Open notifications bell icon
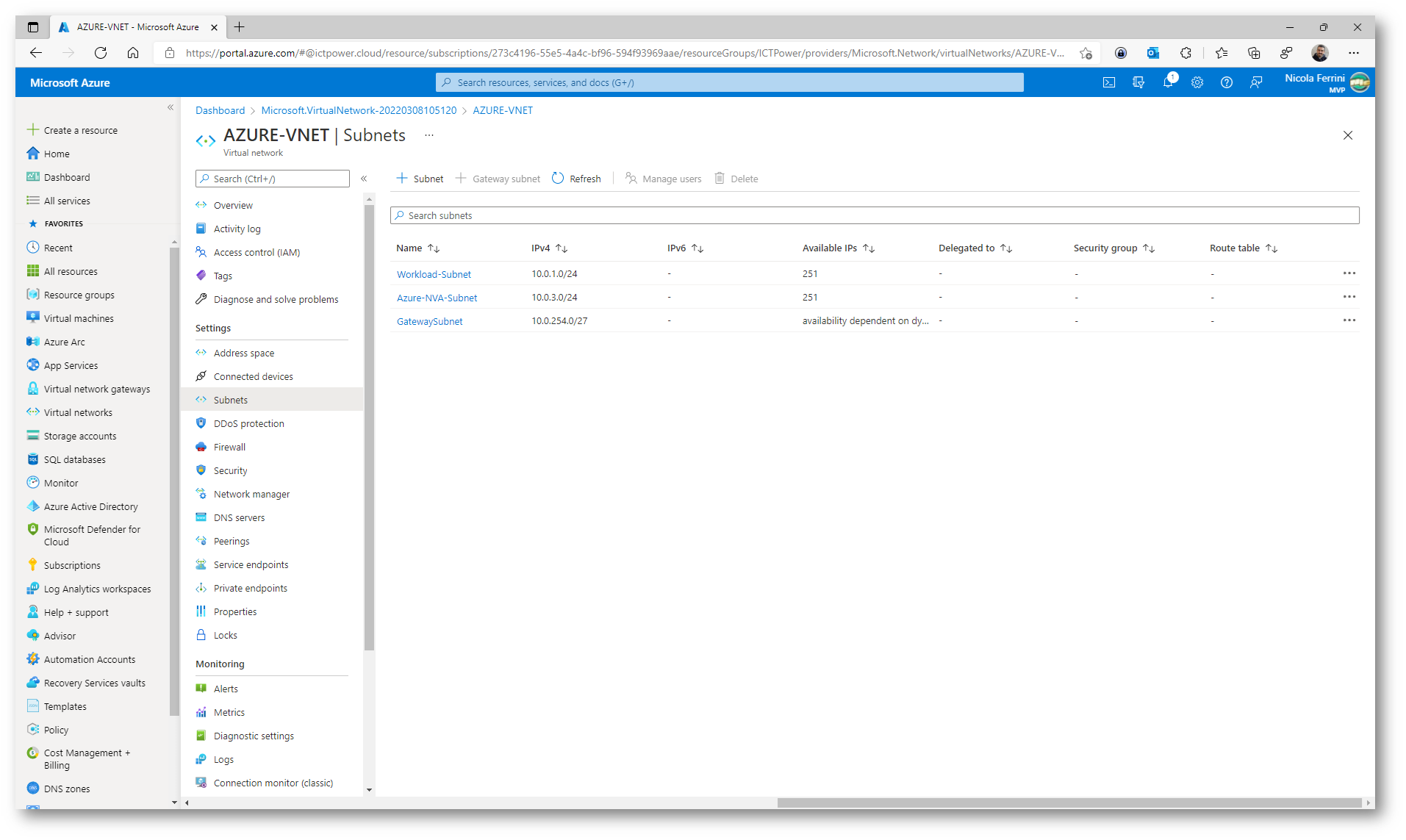The image size is (1406, 840). [x=1168, y=82]
